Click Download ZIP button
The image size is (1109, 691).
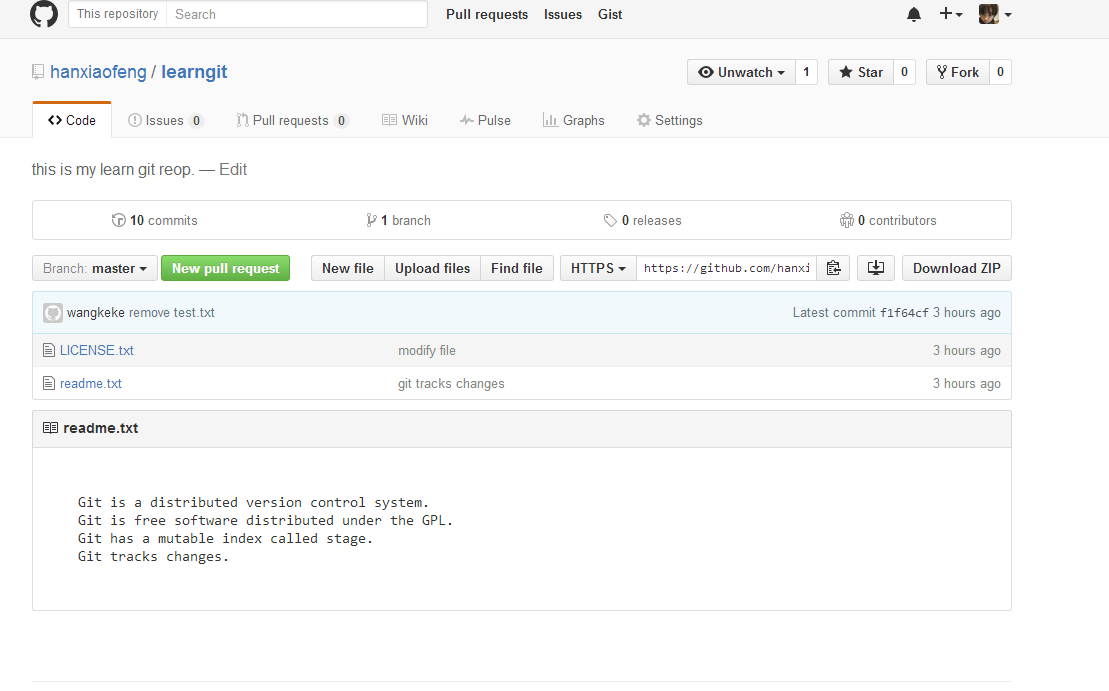click(956, 268)
